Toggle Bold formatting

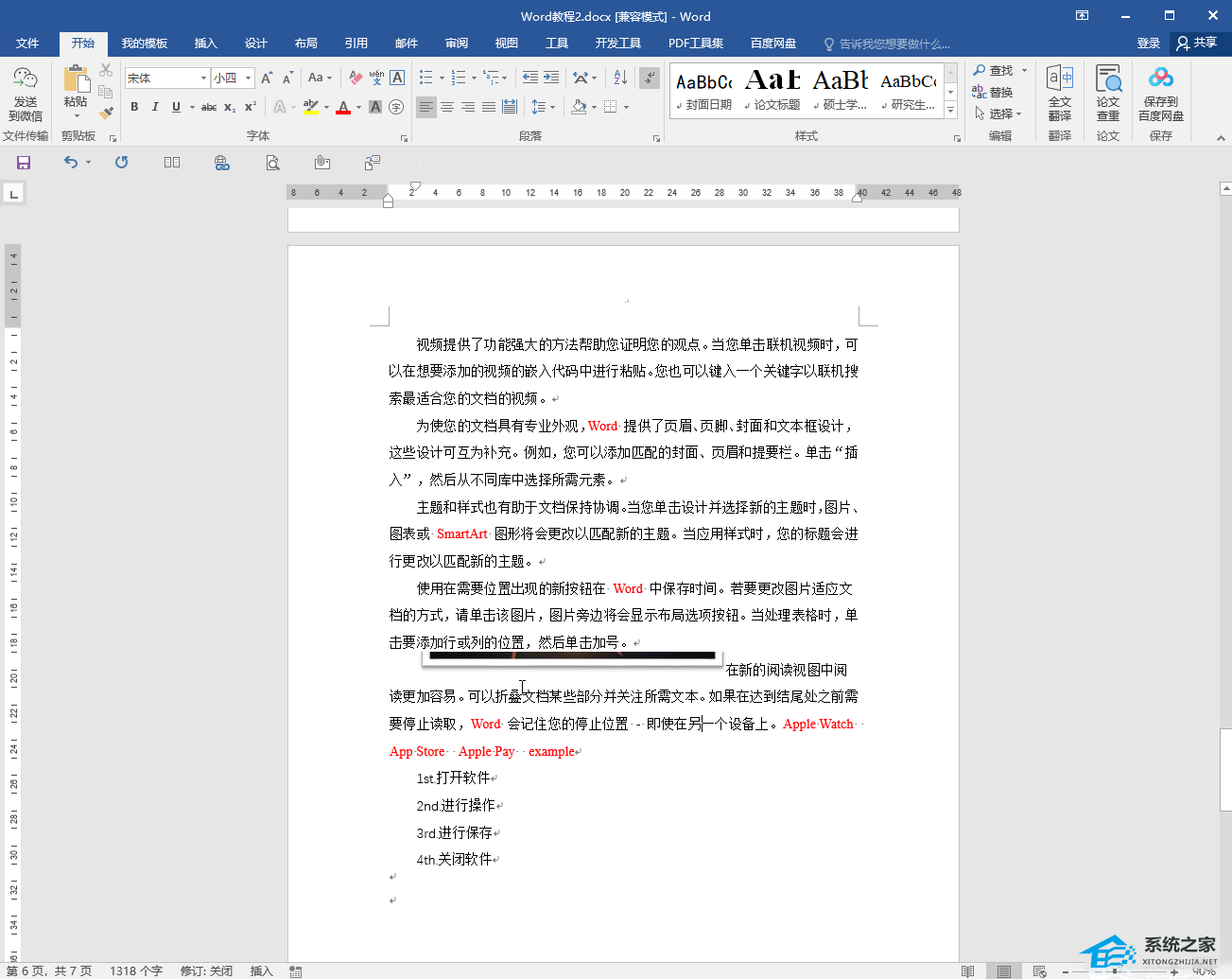point(134,107)
